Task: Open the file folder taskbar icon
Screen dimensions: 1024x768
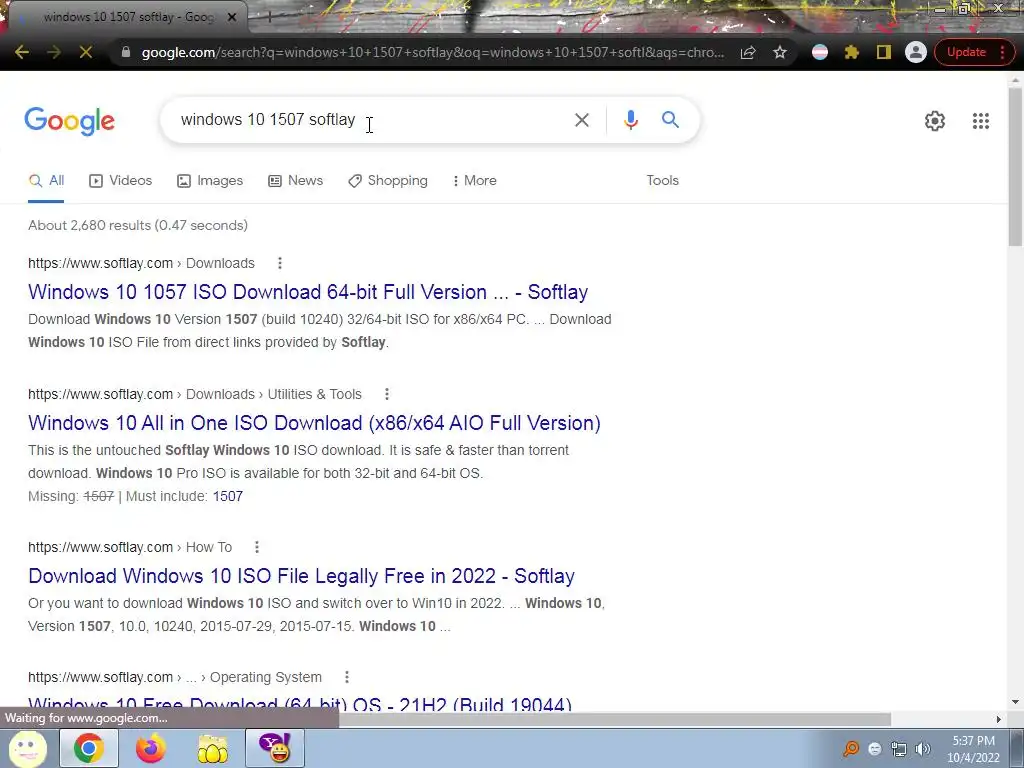Action: coord(213,749)
